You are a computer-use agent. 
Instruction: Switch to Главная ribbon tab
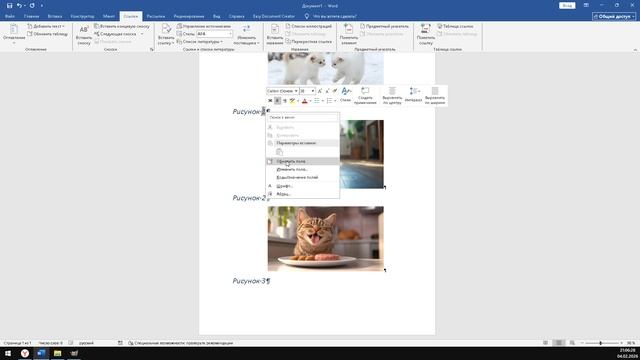click(31, 16)
